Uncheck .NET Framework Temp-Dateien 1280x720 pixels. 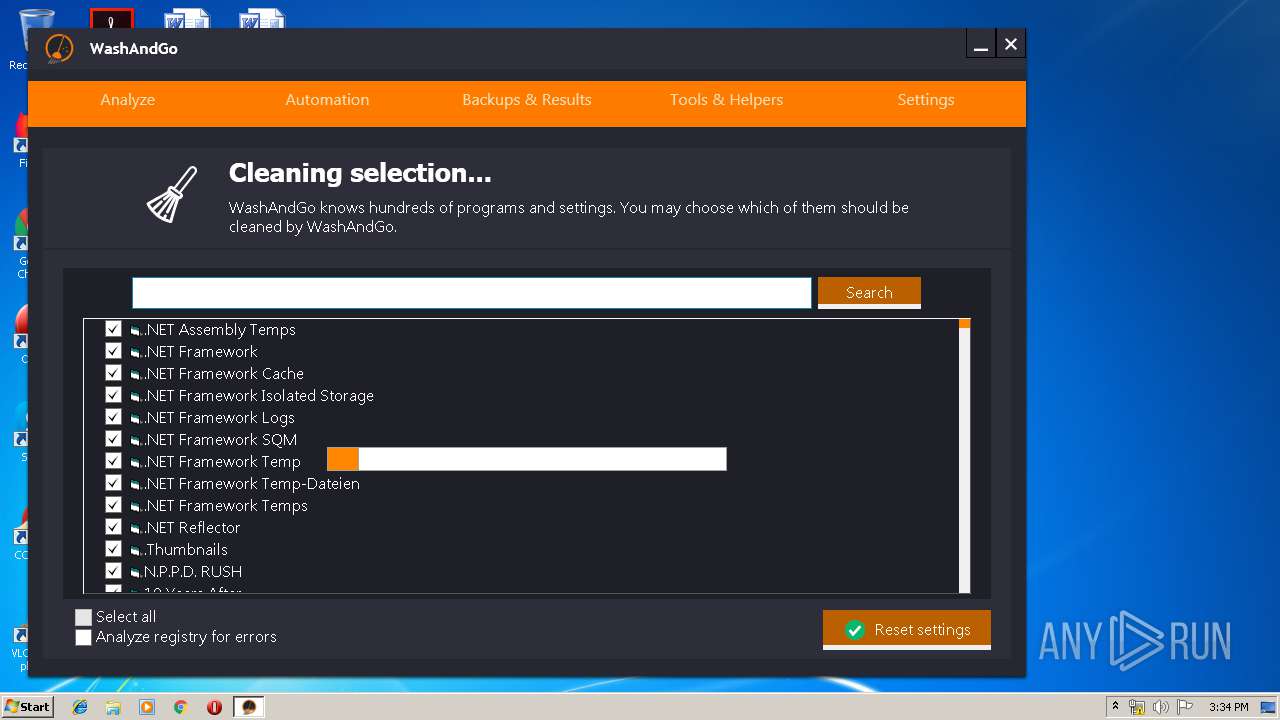coord(113,483)
